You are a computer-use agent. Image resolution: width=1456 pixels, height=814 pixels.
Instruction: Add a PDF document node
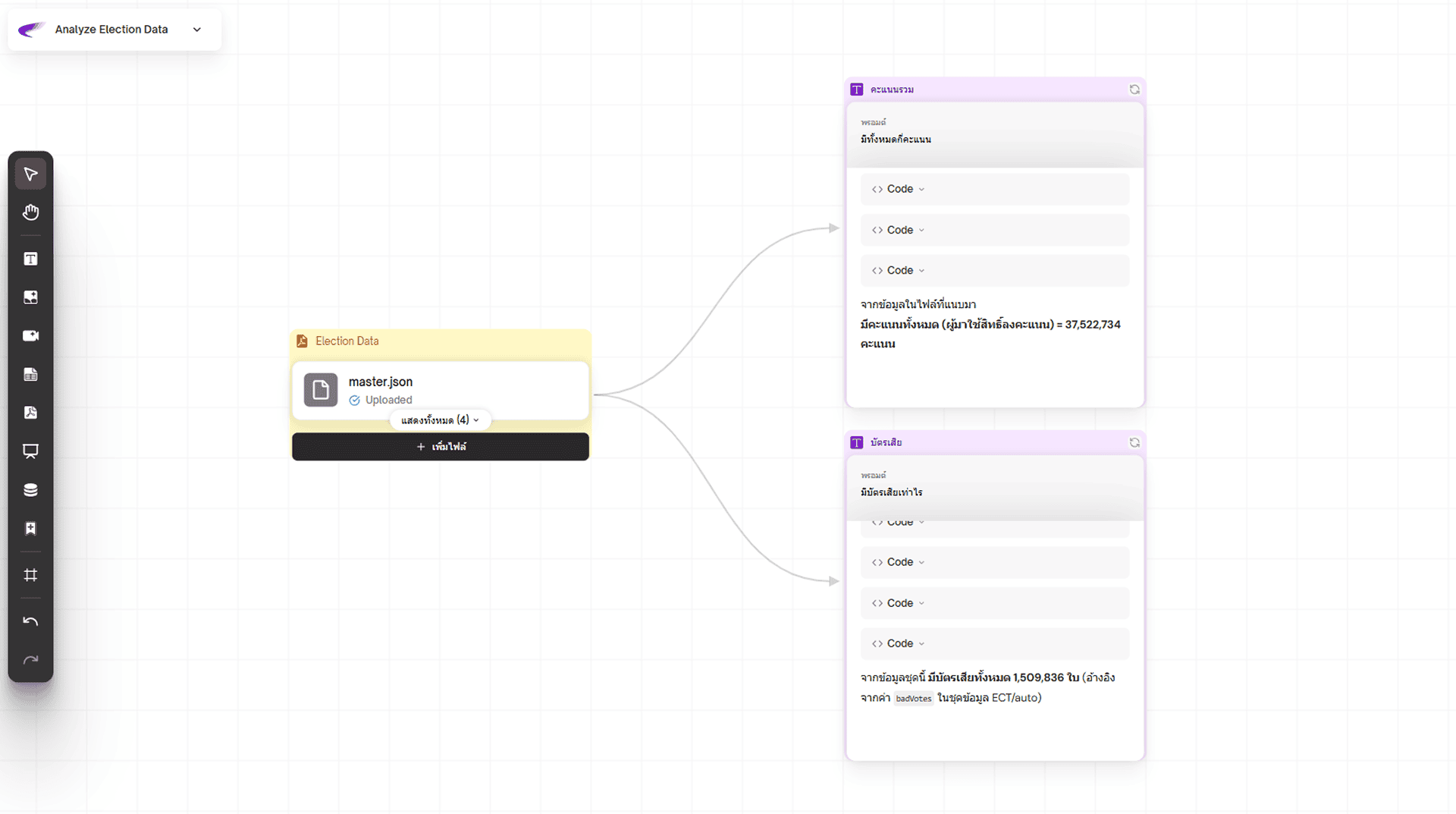30,413
